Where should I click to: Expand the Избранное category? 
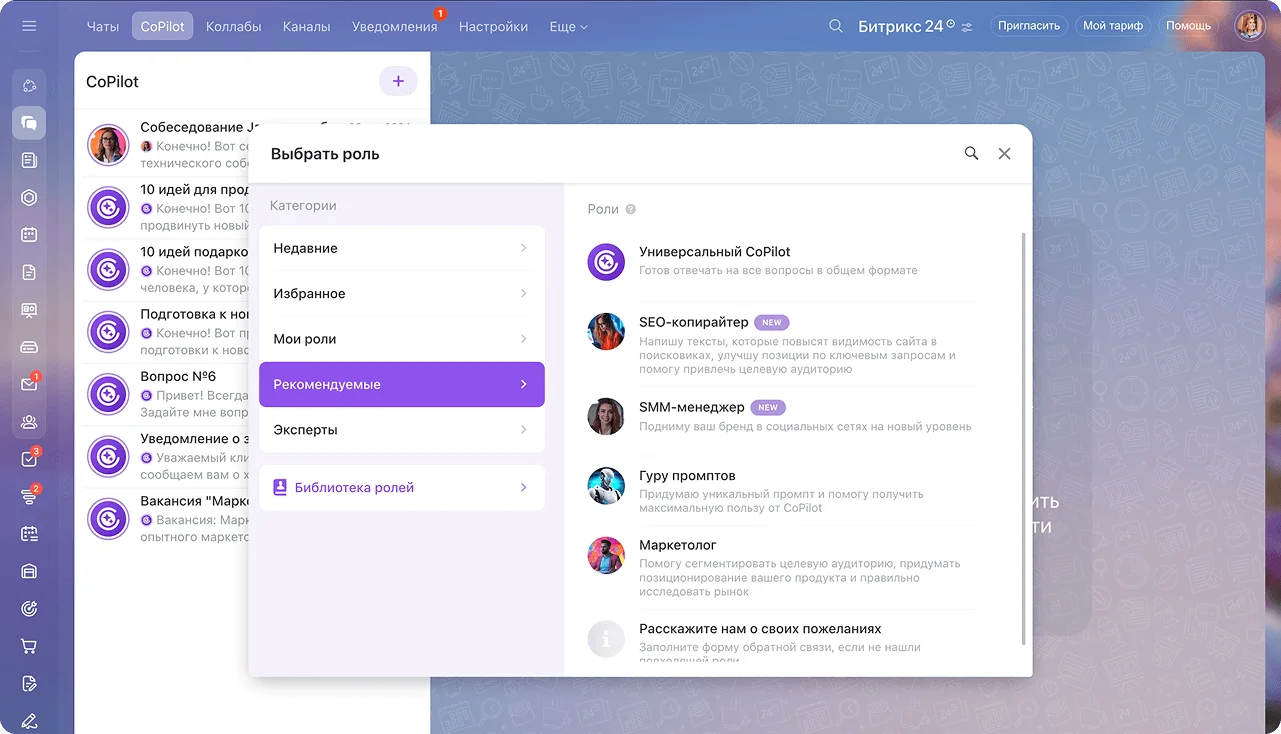pyautogui.click(x=401, y=294)
